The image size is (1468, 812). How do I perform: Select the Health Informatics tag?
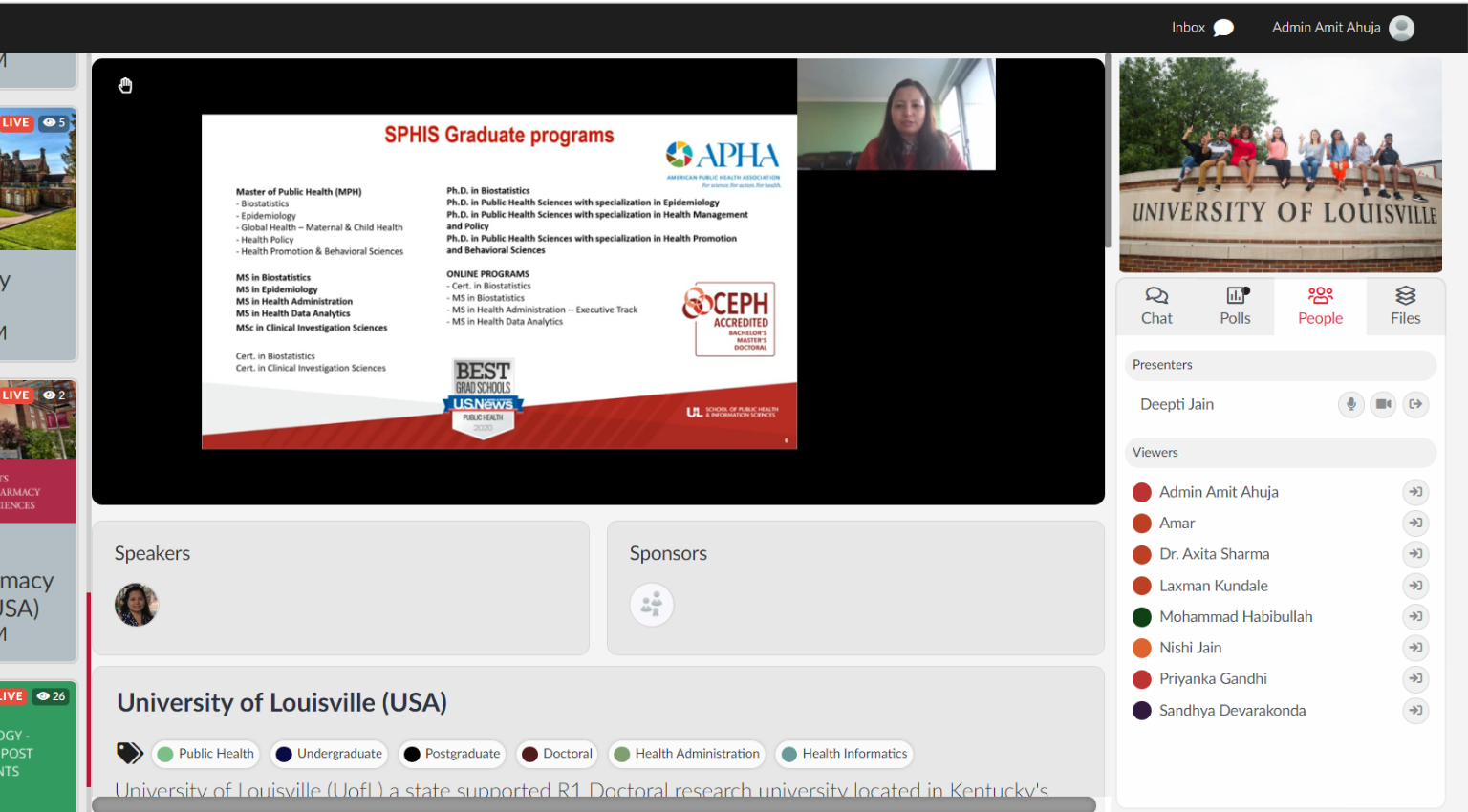click(844, 754)
